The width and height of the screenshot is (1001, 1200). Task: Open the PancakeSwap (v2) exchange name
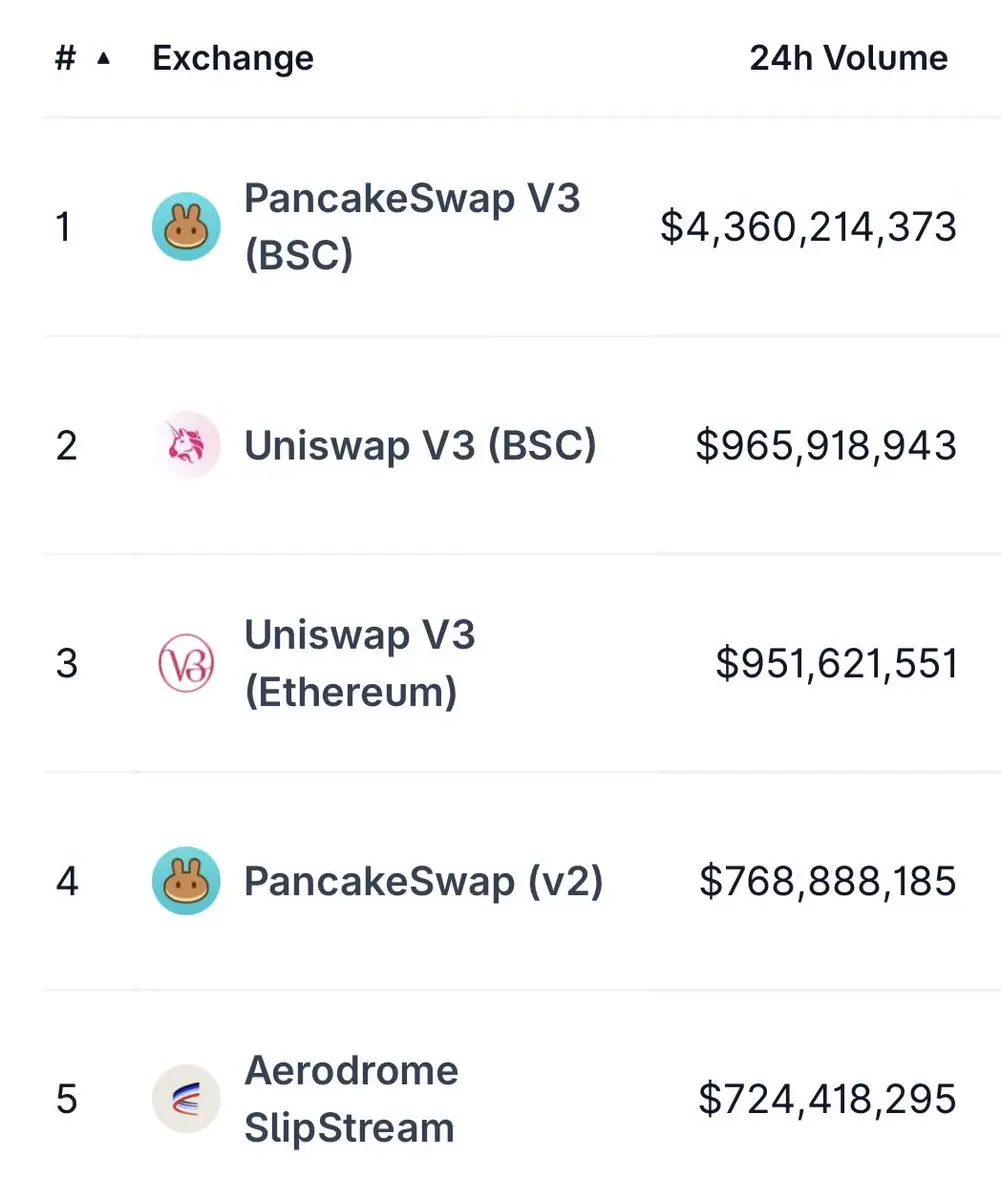(423, 881)
